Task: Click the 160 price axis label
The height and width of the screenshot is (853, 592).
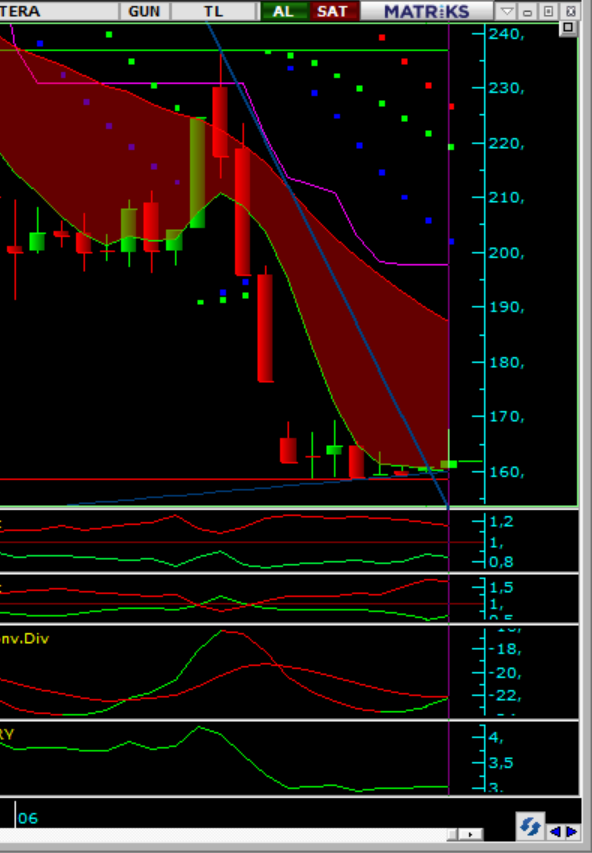Action: 506,472
